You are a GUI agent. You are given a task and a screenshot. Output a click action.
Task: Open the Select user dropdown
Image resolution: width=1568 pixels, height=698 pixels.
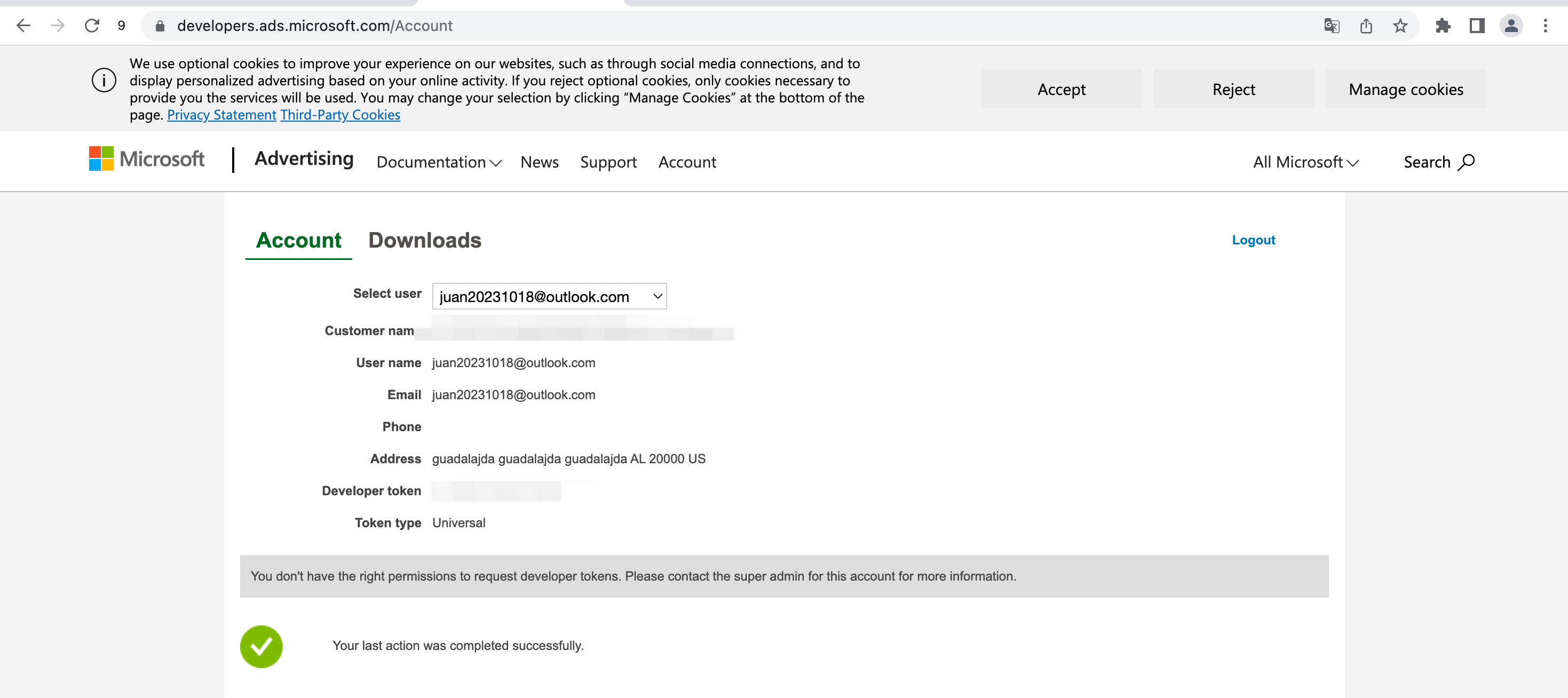click(x=549, y=296)
